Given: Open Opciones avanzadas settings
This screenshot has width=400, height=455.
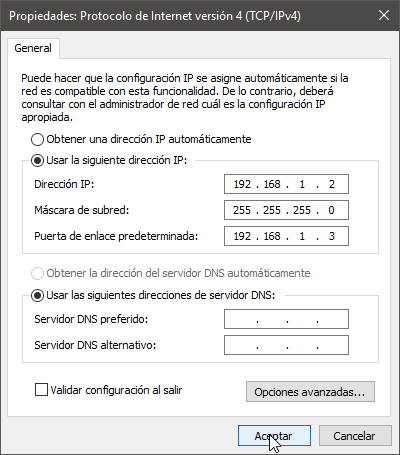Looking at the screenshot, I should 310,392.
